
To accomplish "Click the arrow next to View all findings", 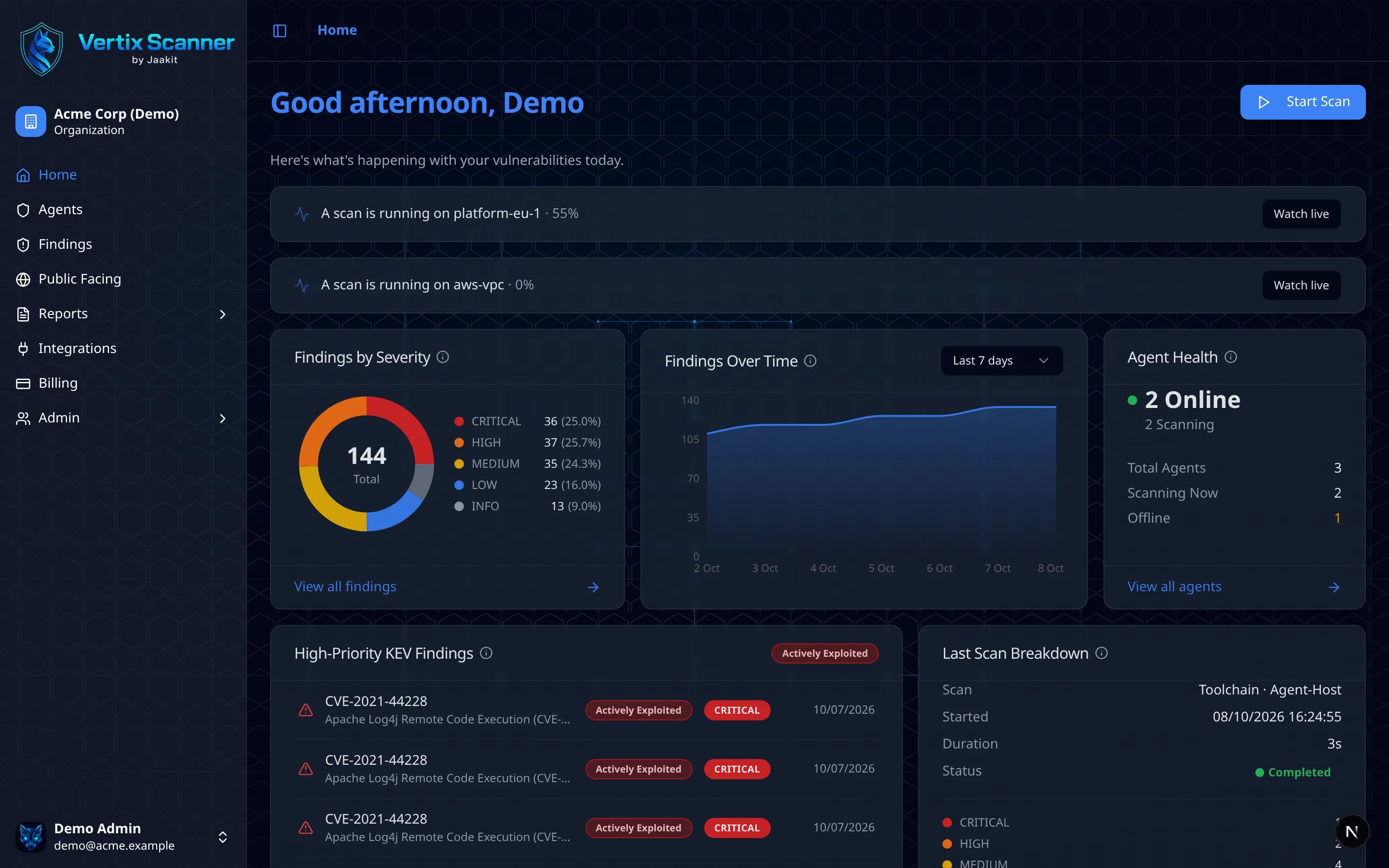I will point(594,587).
